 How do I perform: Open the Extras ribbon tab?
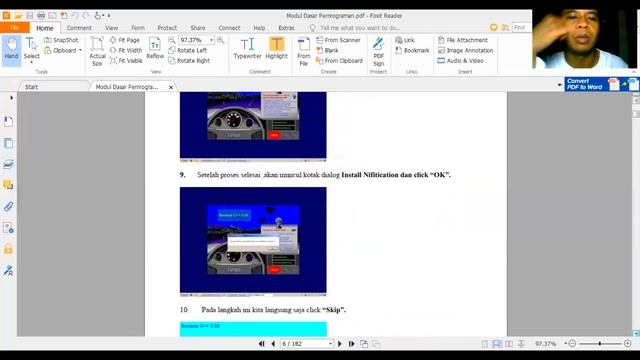[287, 28]
